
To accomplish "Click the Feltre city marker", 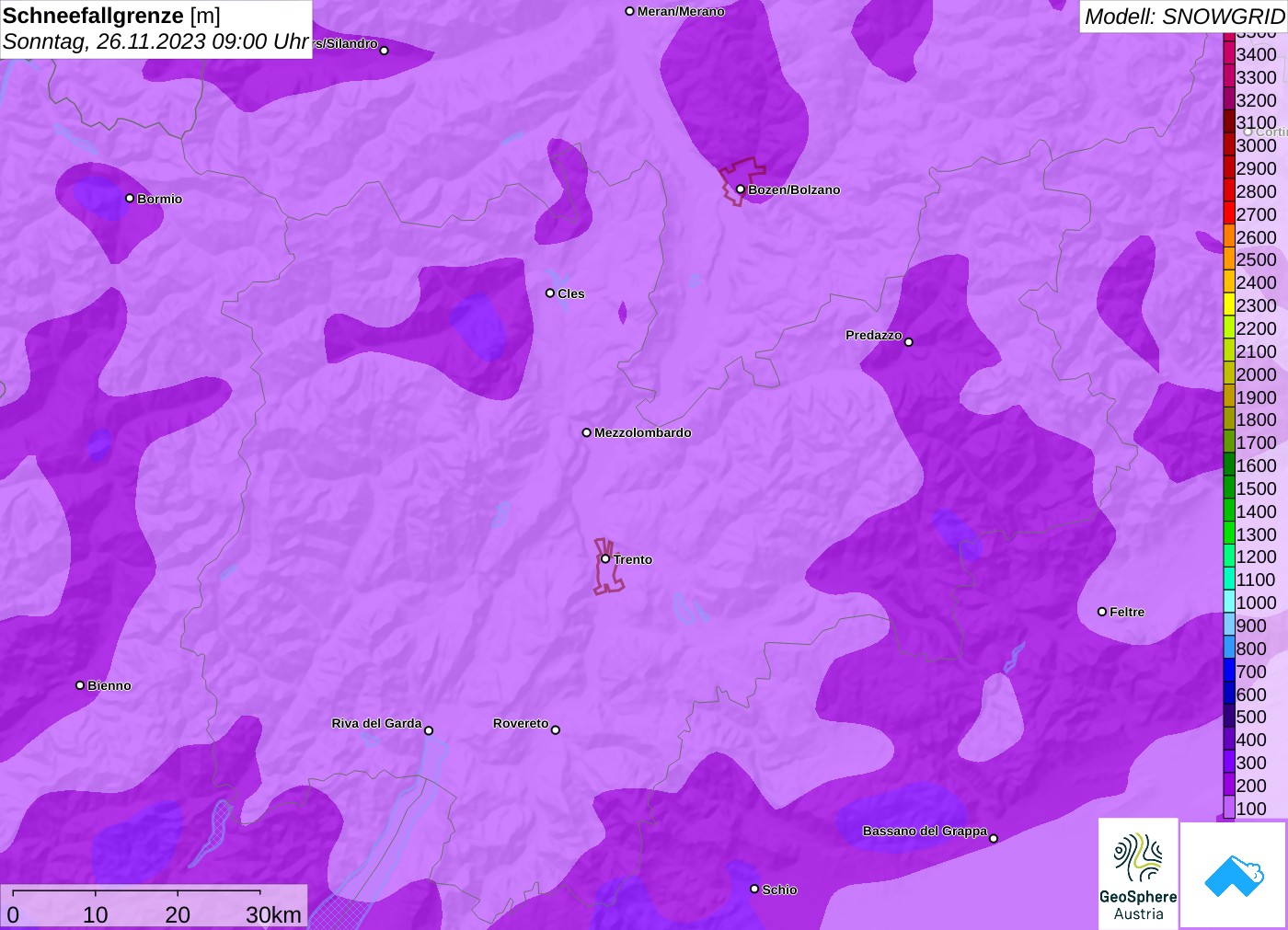I will 1102,612.
